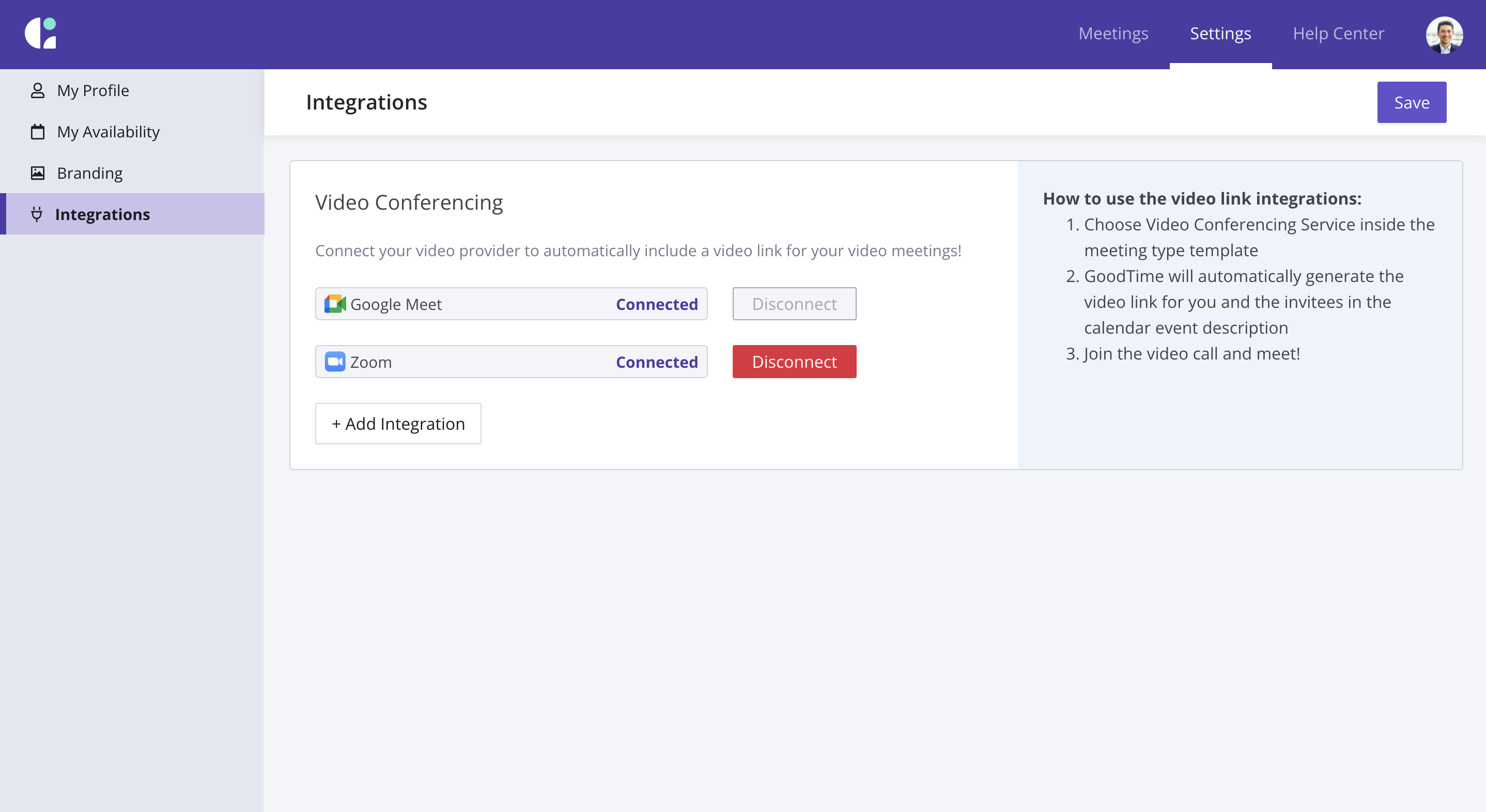Viewport: 1486px width, 812px height.
Task: Select My Availability in sidebar
Action: [x=108, y=132]
